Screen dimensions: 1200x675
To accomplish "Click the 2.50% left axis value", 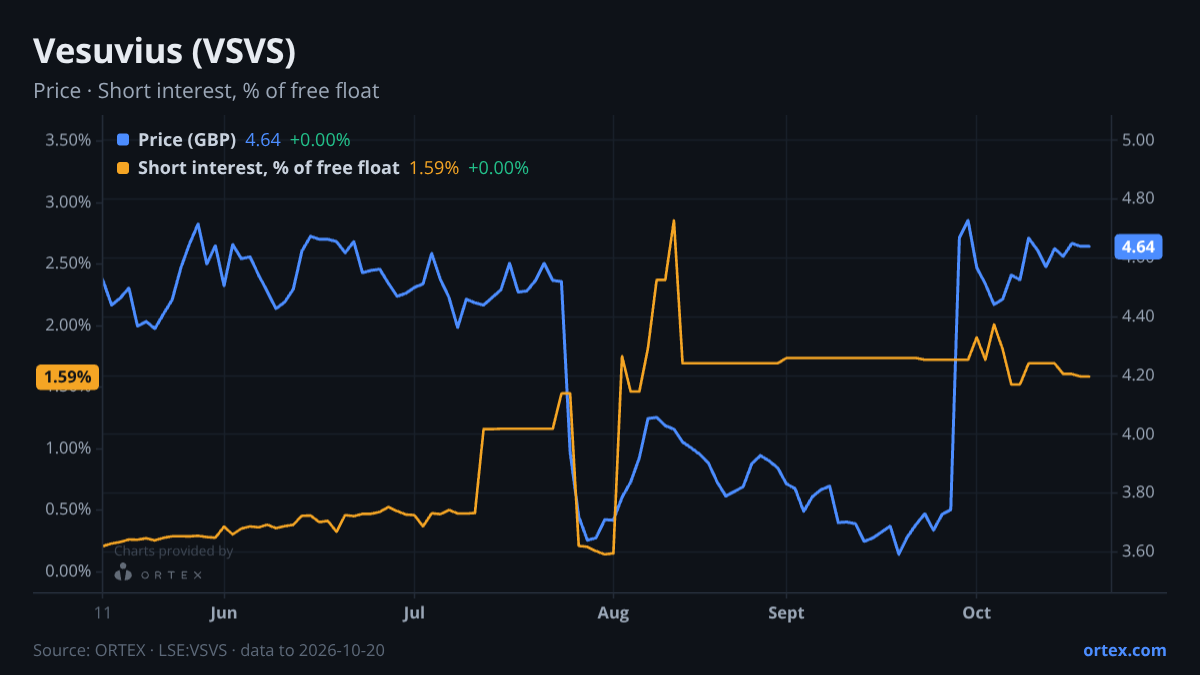I will click(68, 263).
